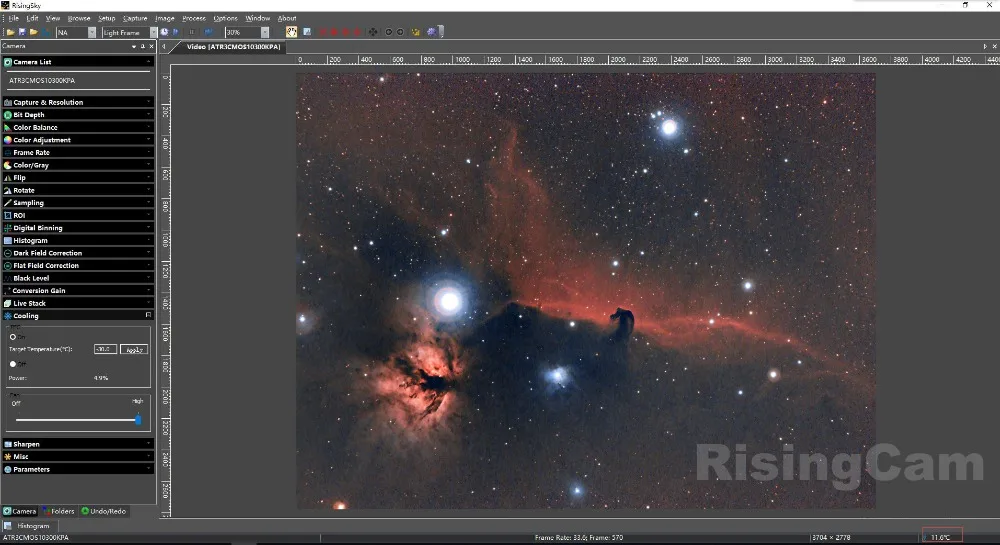Turn TEC cooling On radio button
This screenshot has height=545, width=1000.
pyautogui.click(x=13, y=336)
